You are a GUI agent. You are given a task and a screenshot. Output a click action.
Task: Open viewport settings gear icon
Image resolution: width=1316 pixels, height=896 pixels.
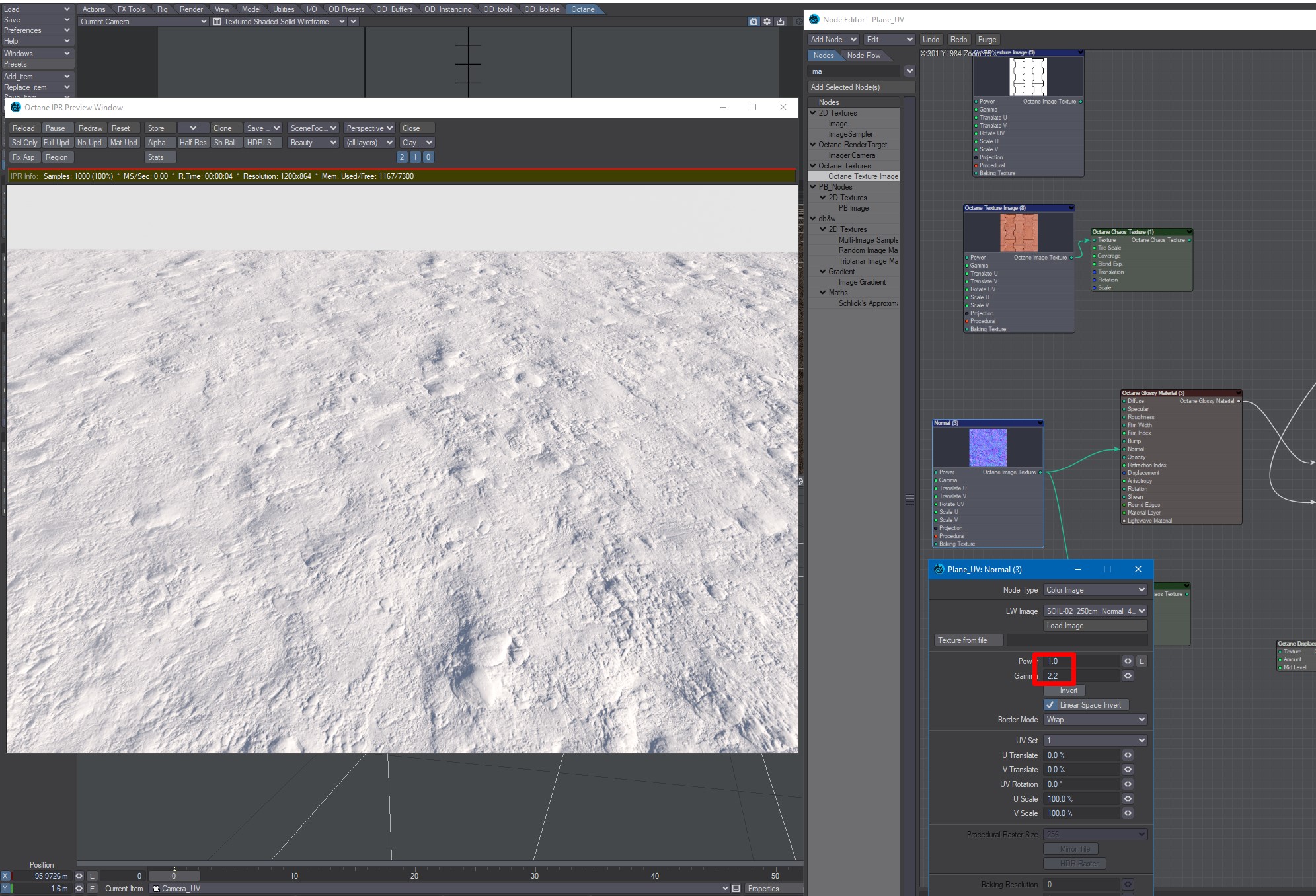point(767,22)
